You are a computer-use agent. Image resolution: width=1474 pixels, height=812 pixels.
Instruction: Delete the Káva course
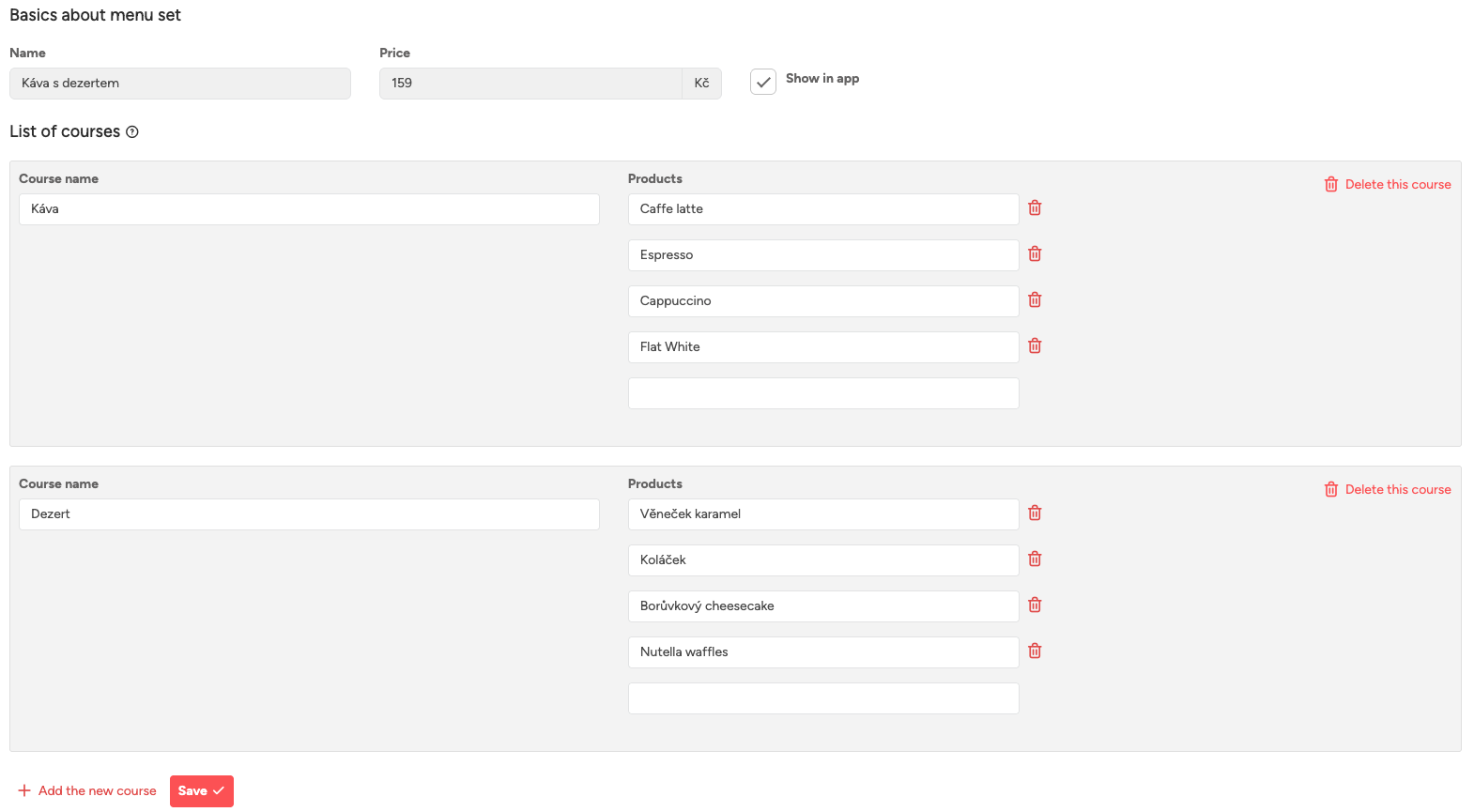coord(1388,185)
